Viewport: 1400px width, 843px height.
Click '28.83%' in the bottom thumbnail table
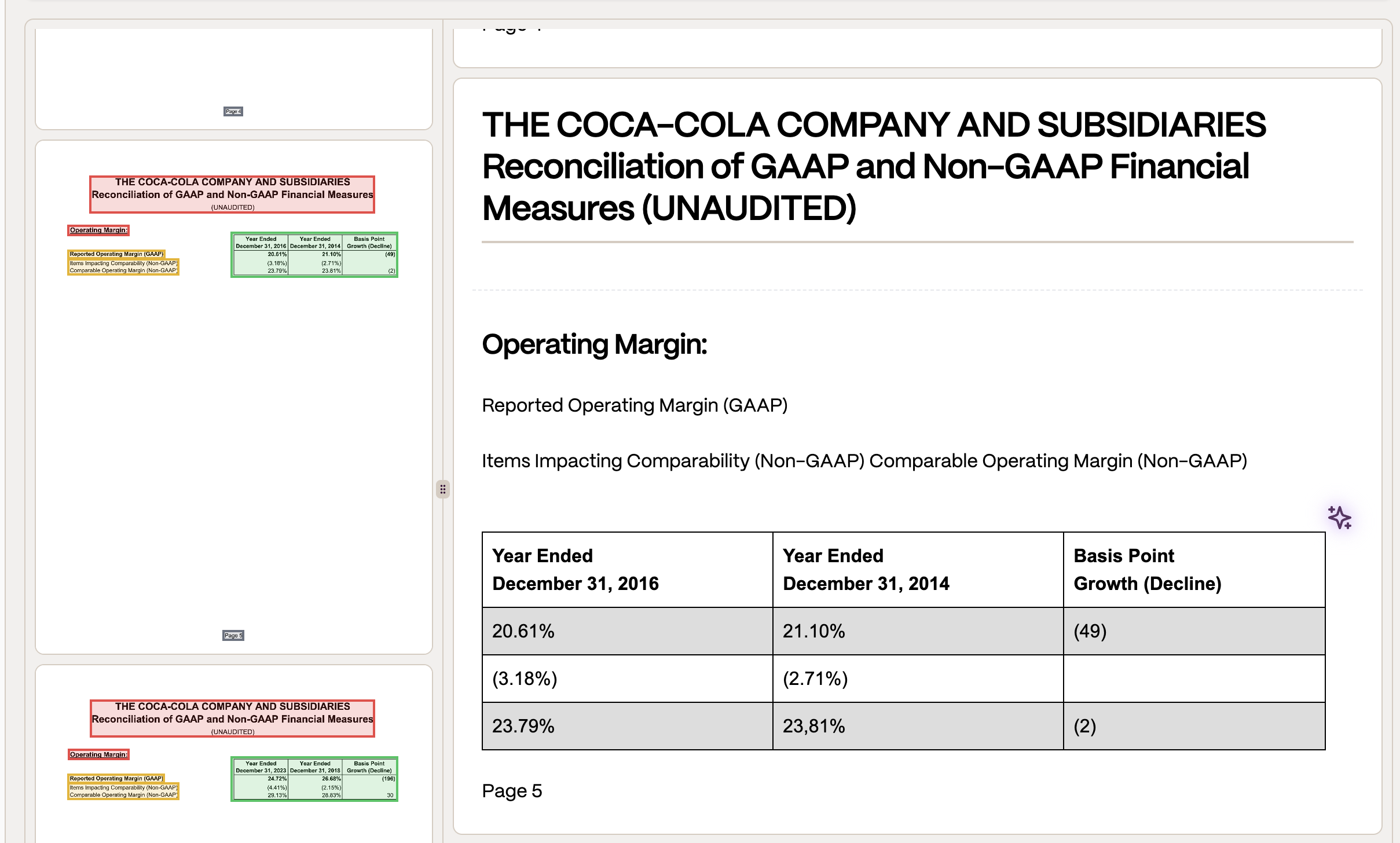[x=331, y=795]
